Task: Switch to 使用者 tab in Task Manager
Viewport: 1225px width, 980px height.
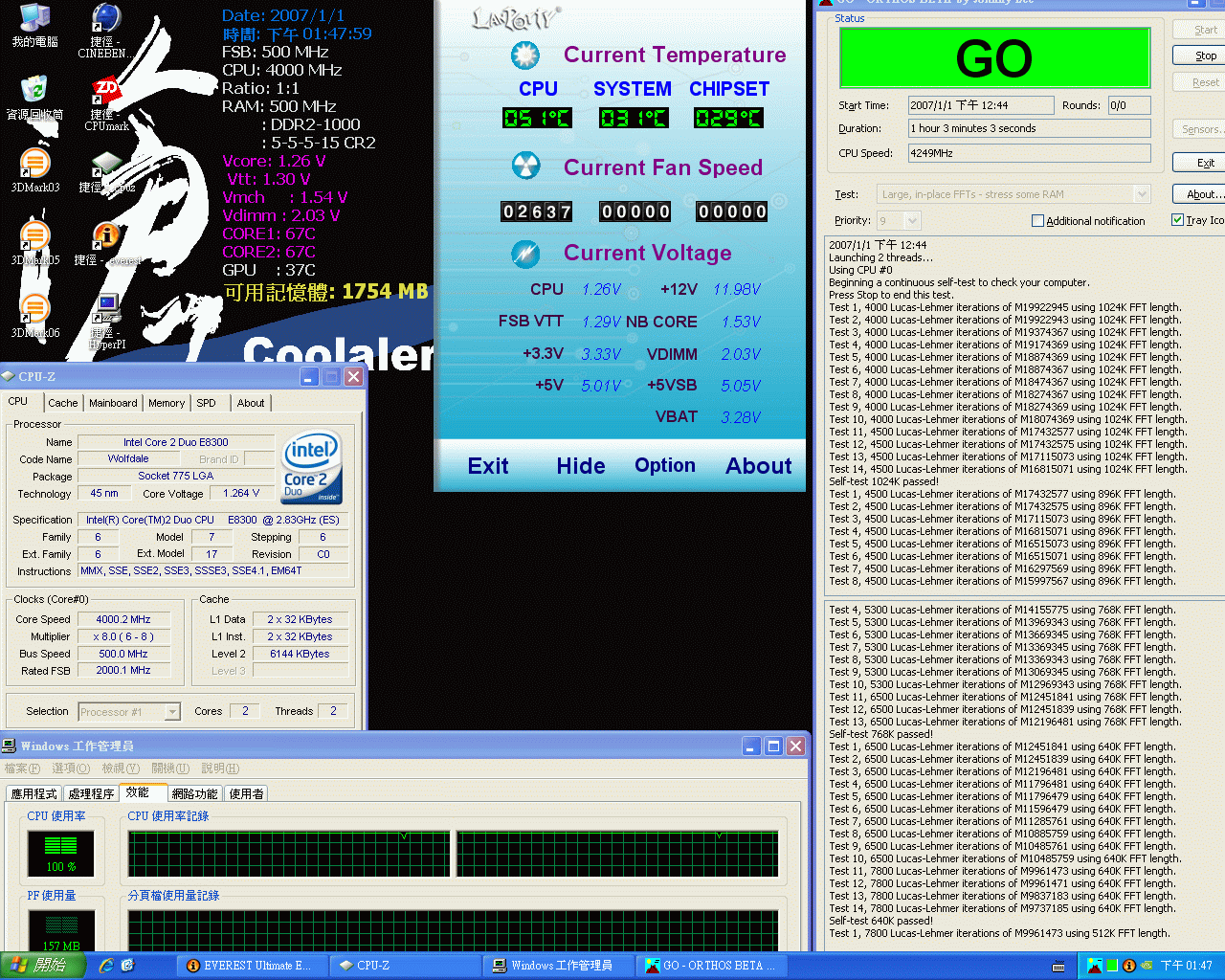Action: click(246, 793)
